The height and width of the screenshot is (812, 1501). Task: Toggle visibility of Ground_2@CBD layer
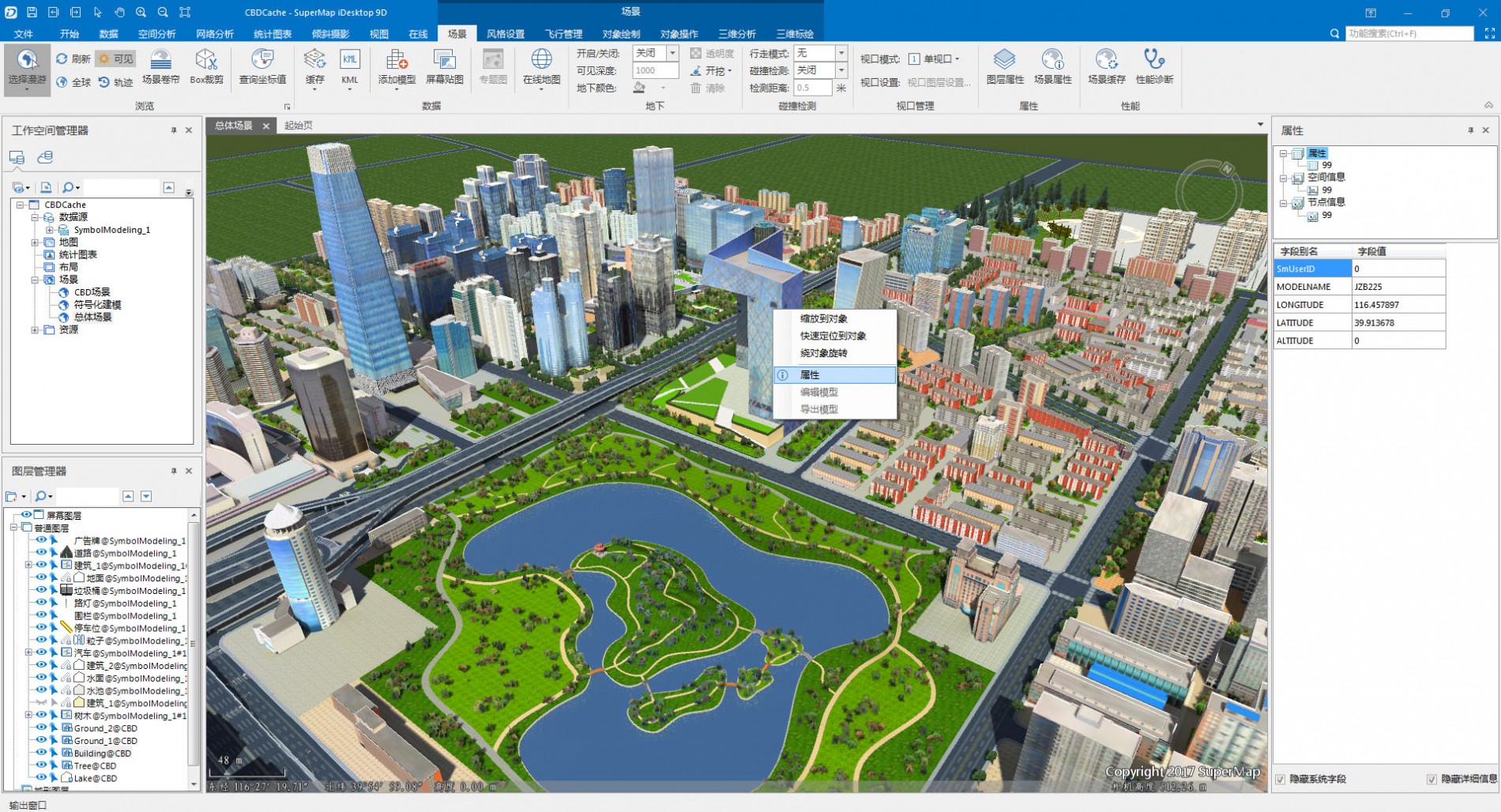41,728
